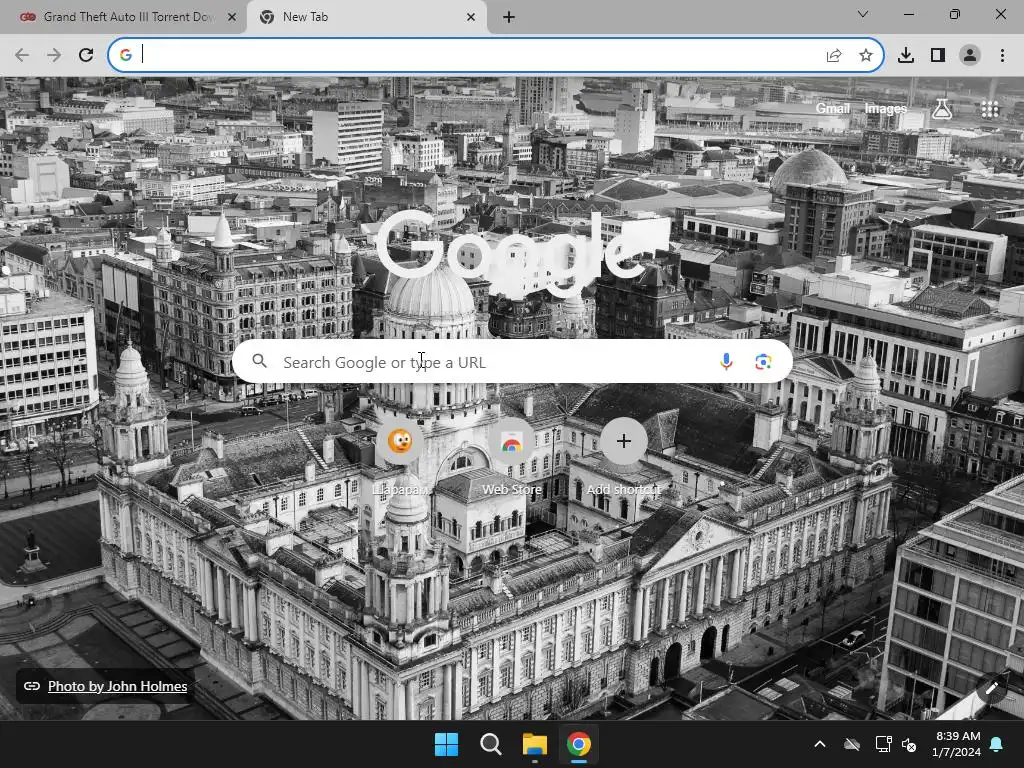Viewport: 1024px width, 768px height.
Task: Open Windows taskbar search
Action: point(490,744)
